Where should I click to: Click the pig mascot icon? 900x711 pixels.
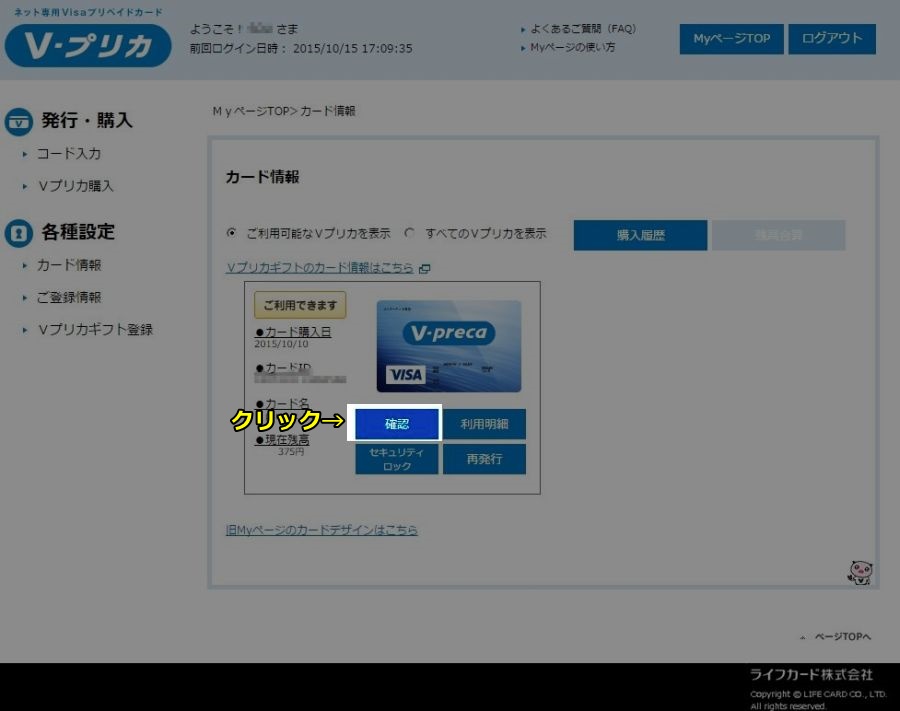(x=859, y=572)
